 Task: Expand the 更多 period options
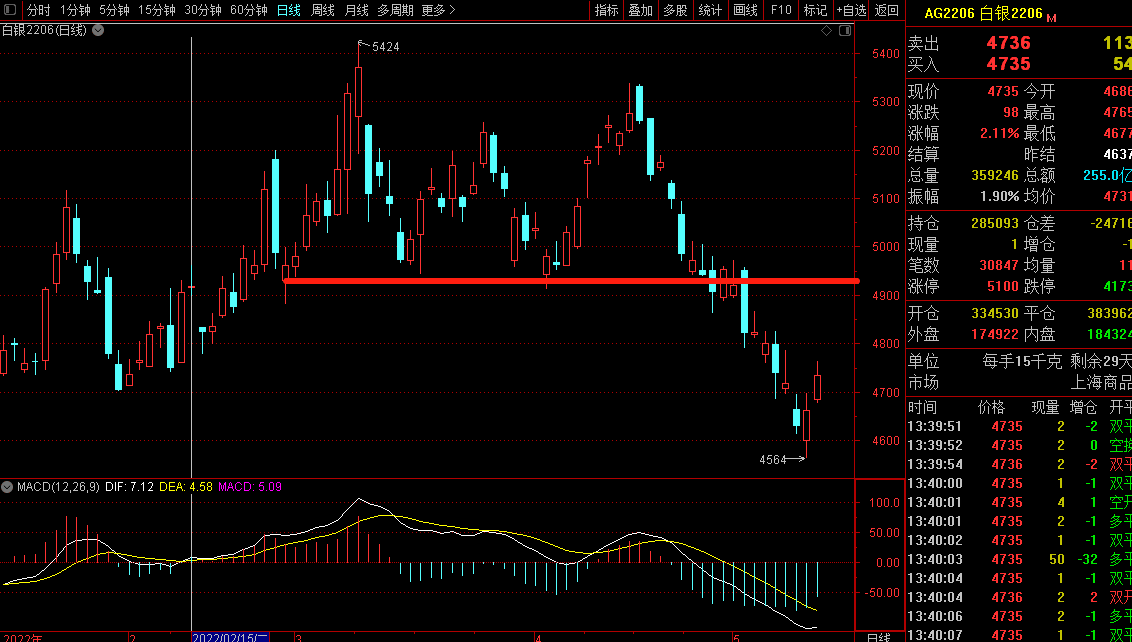438,10
